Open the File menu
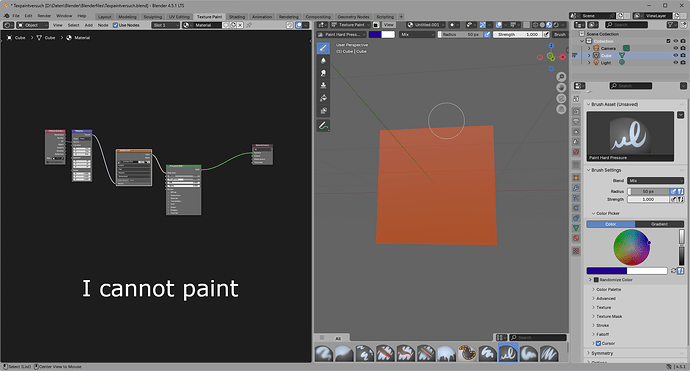 [16, 16]
